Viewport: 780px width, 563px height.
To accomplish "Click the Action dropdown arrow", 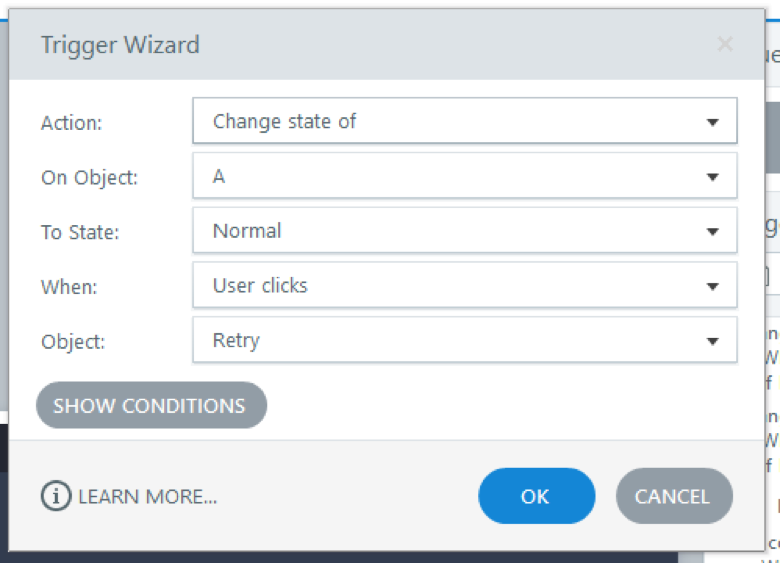I will (712, 122).
